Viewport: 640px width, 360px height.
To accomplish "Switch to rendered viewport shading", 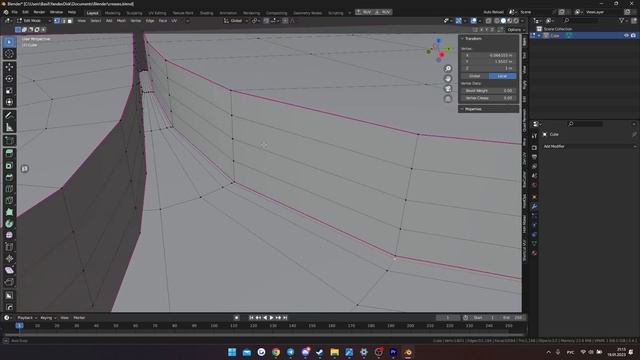I will 516,21.
